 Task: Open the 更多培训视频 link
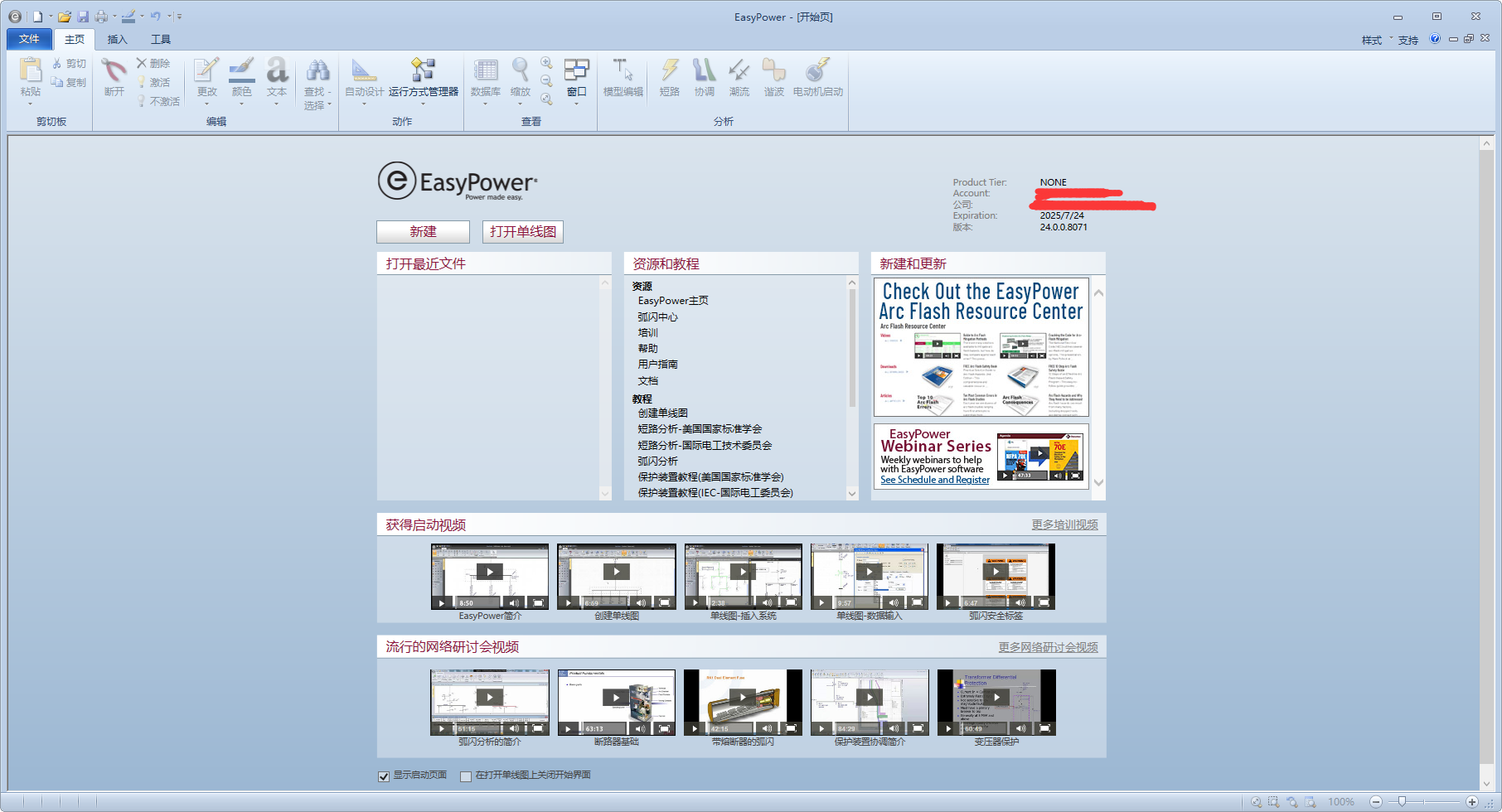1064,524
